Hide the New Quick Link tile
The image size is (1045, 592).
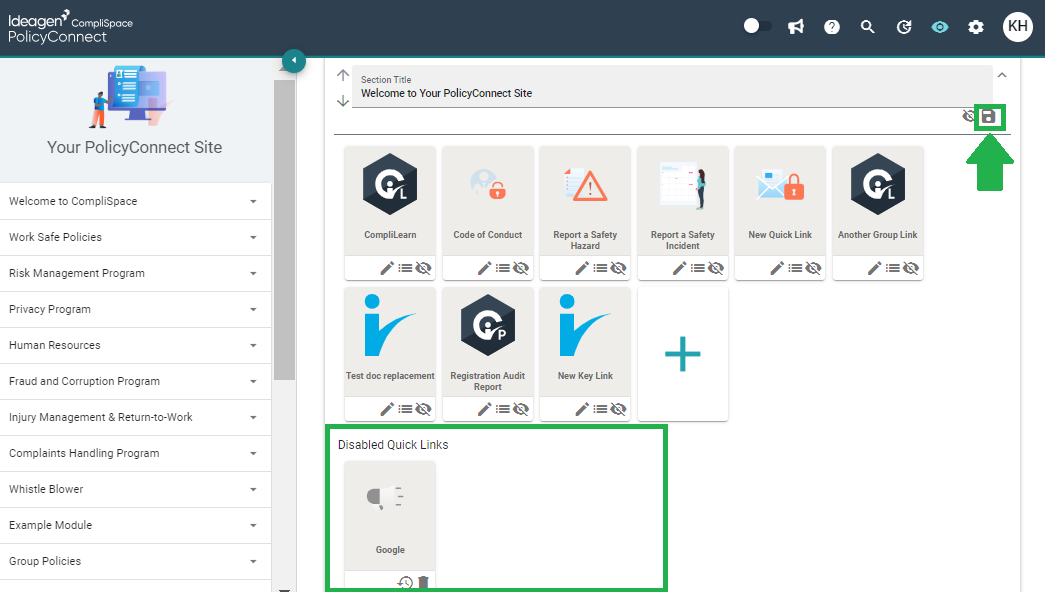(813, 268)
